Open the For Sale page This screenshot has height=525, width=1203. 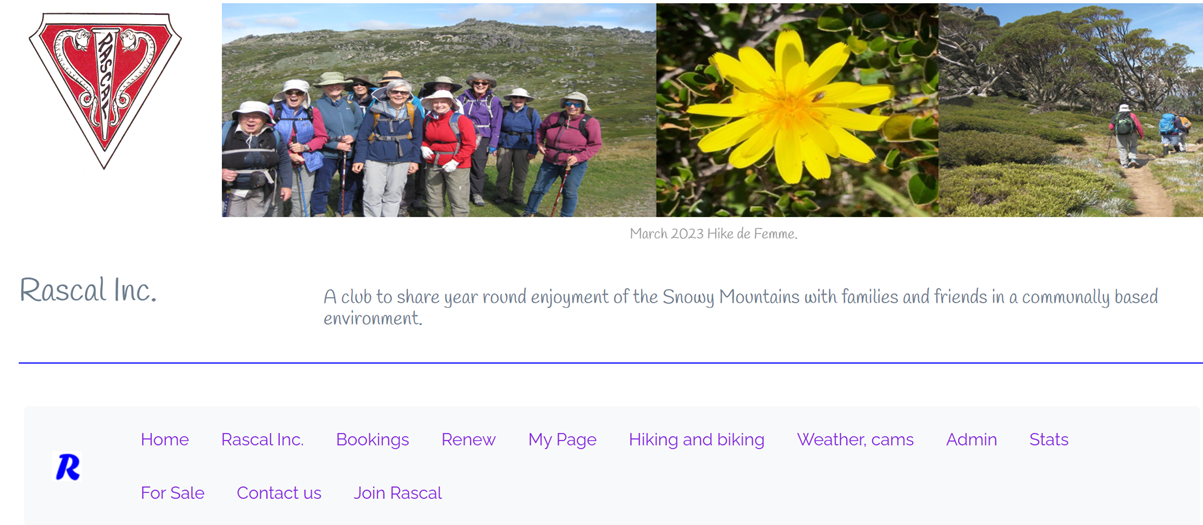point(172,493)
